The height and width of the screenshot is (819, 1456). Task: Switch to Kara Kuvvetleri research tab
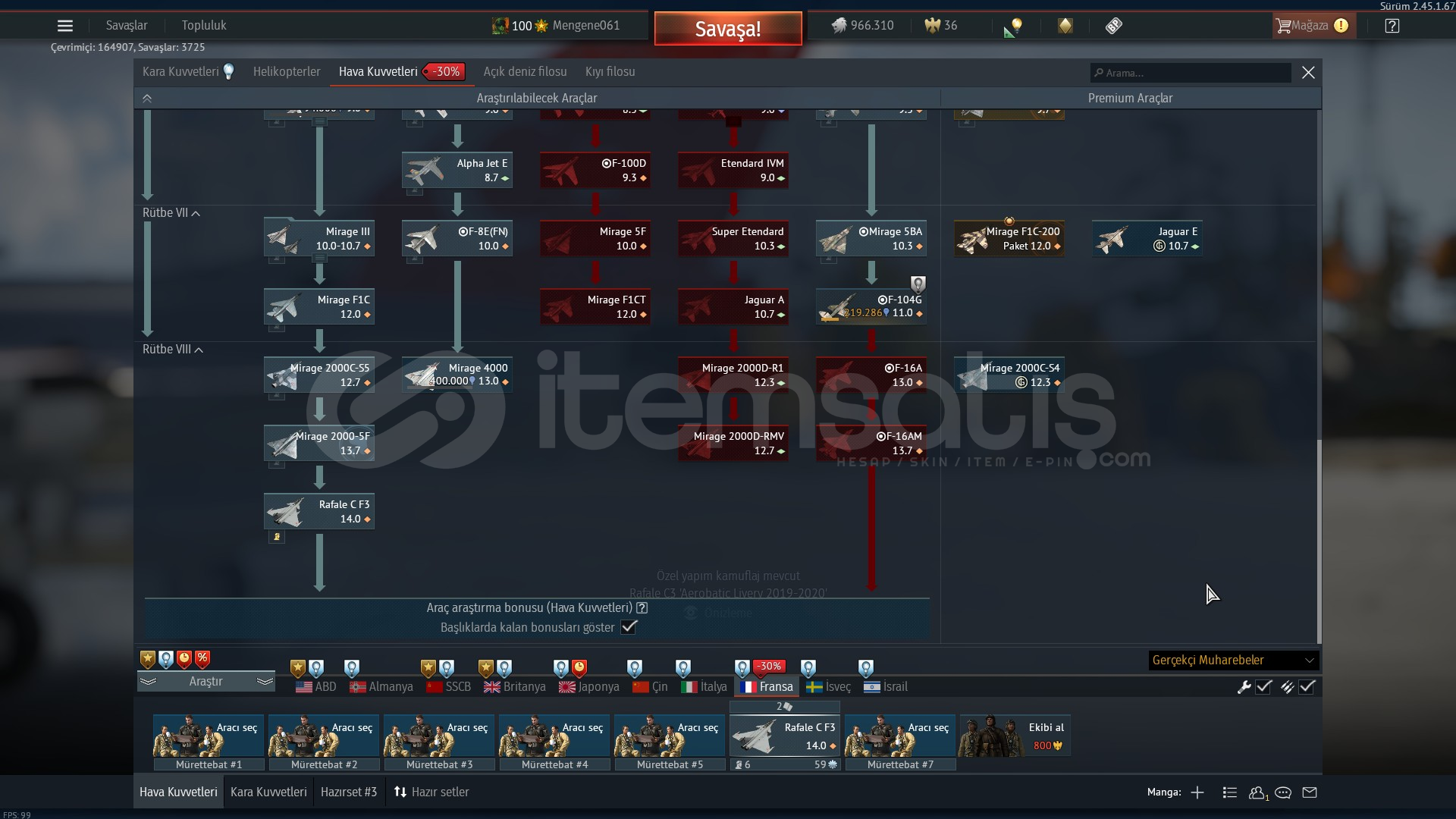point(180,72)
